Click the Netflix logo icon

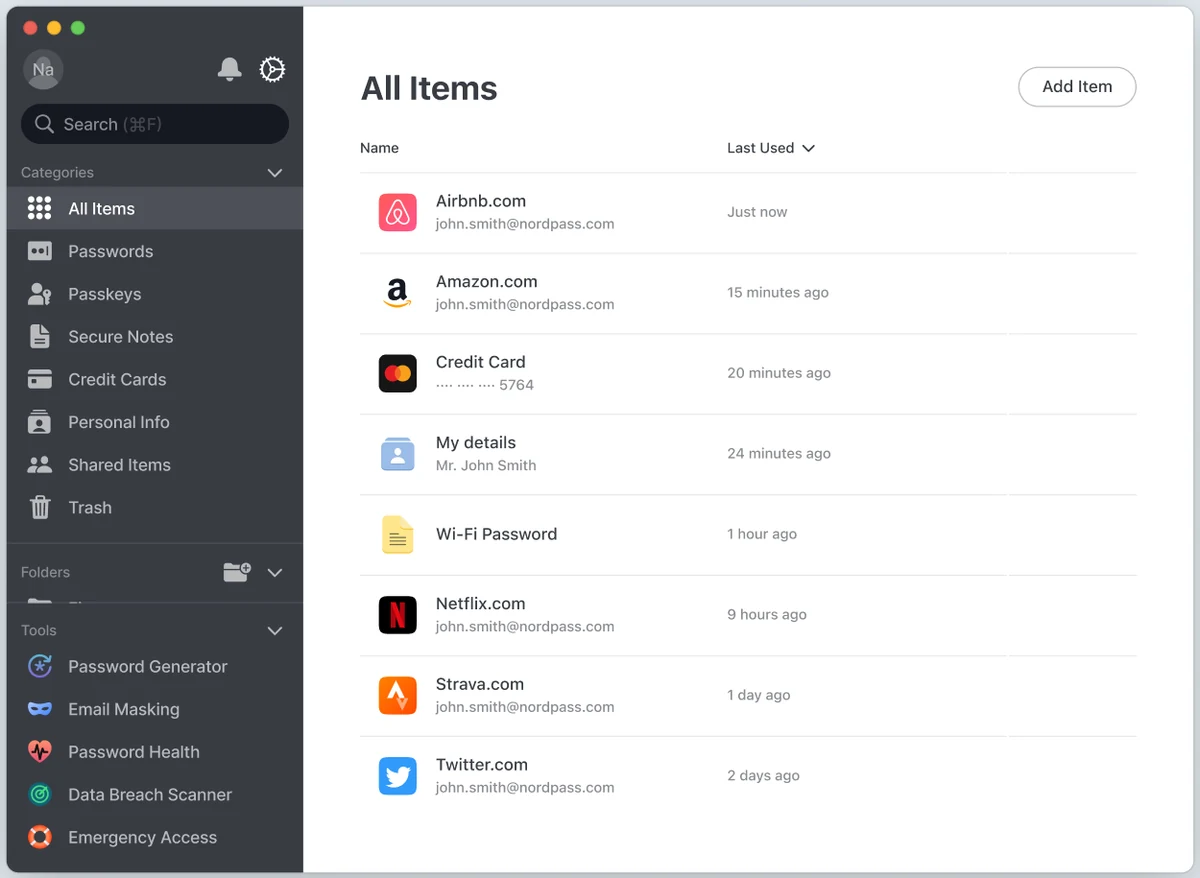(x=397, y=615)
